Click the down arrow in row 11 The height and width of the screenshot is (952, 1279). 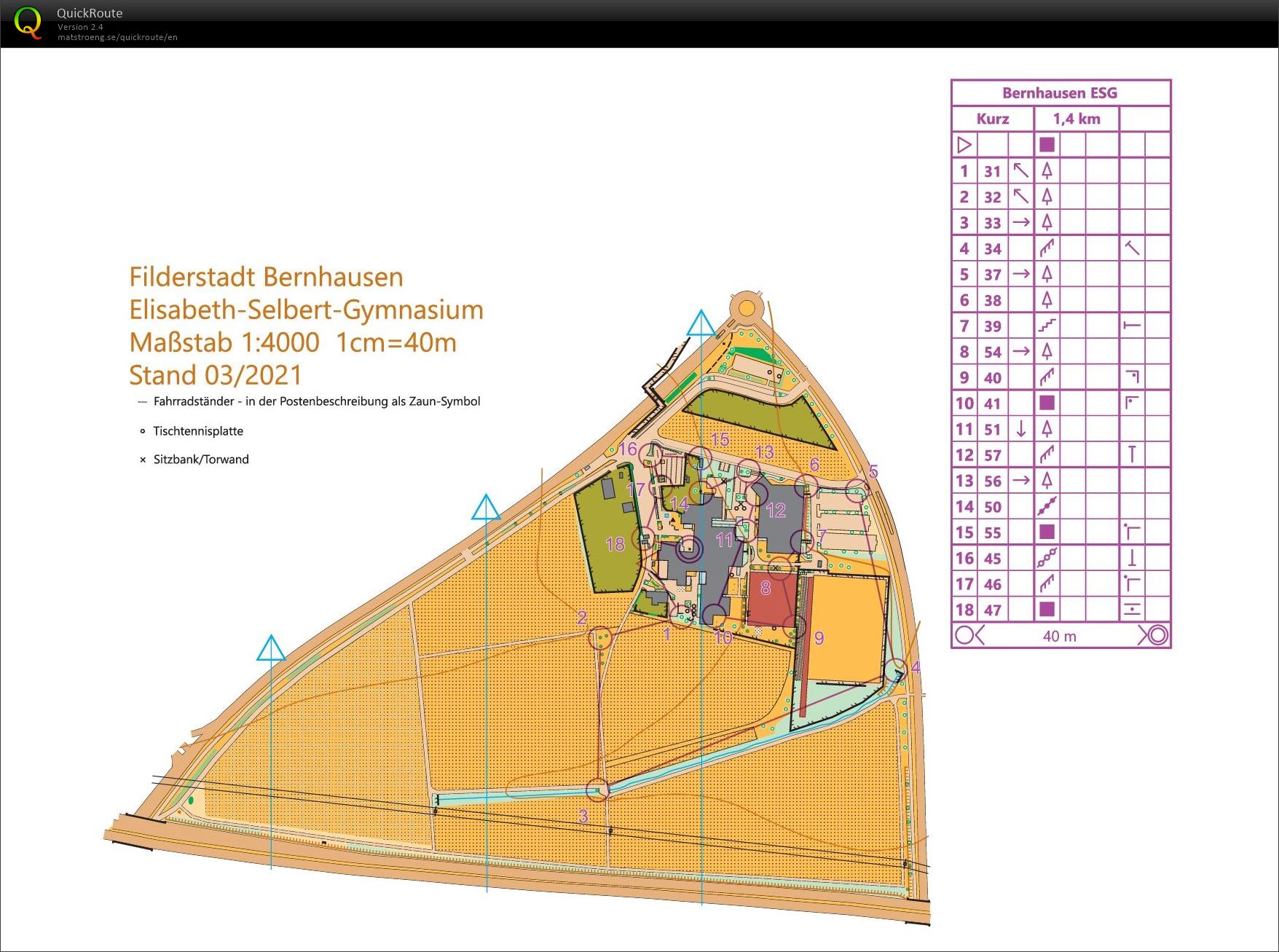point(1020,429)
